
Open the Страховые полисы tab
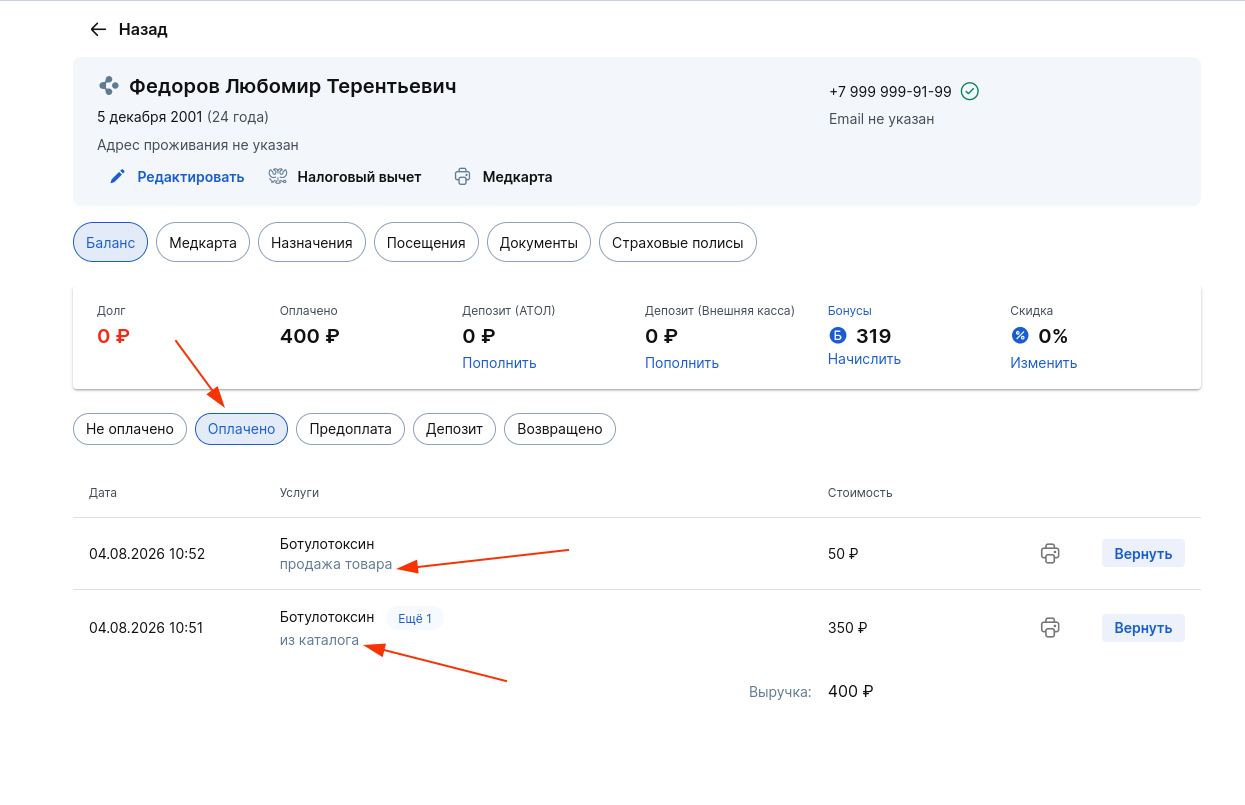click(x=678, y=243)
